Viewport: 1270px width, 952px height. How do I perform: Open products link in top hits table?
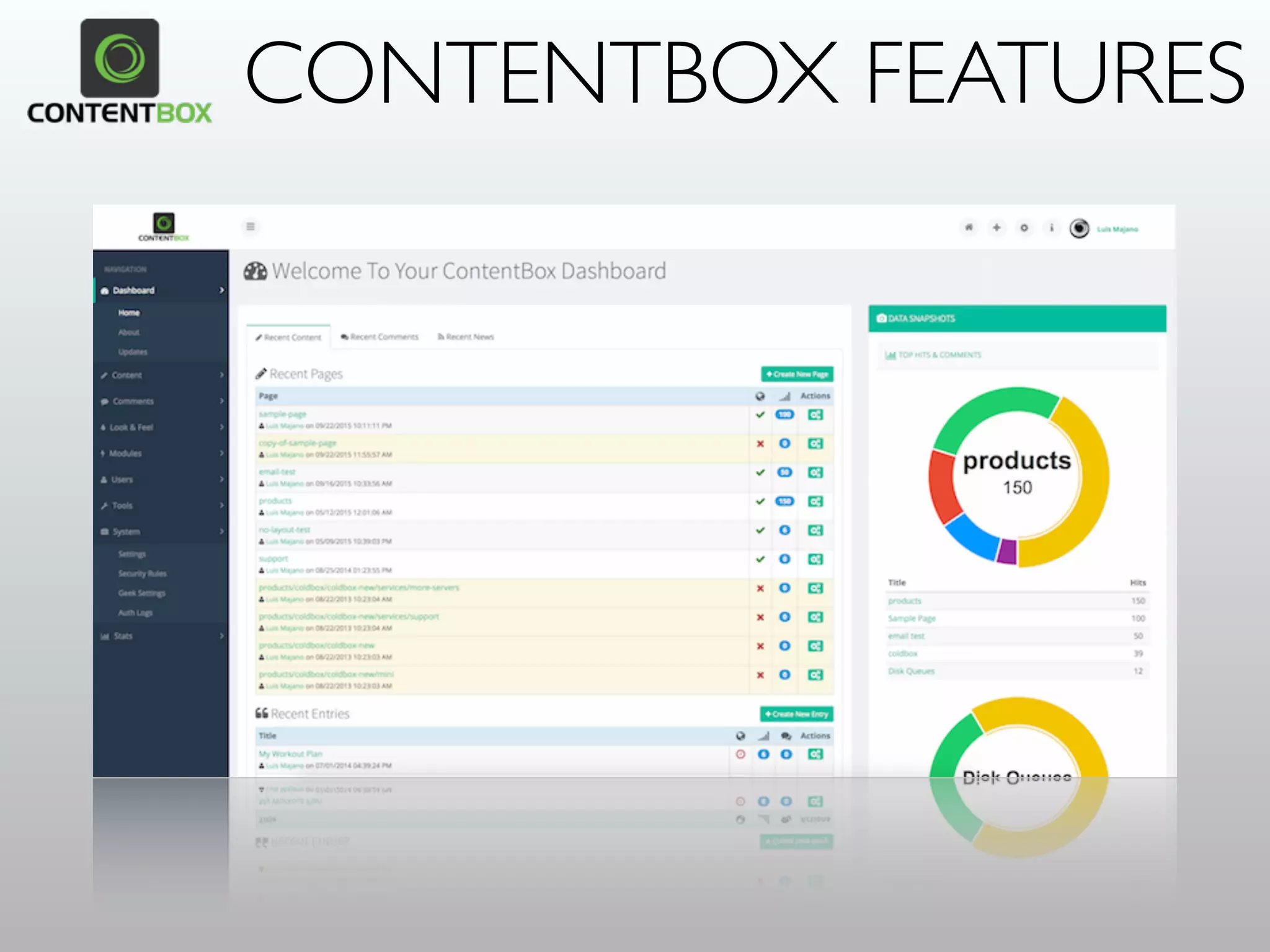point(905,601)
